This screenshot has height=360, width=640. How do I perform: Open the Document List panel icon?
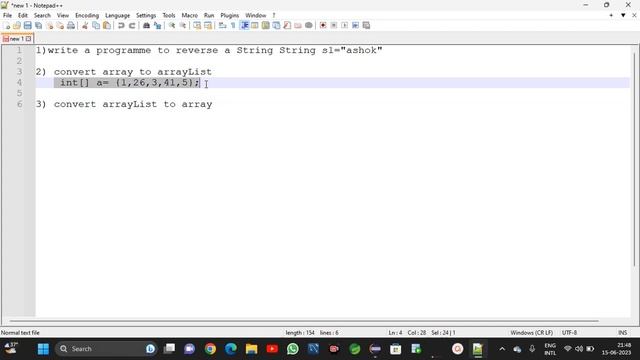click(276, 25)
